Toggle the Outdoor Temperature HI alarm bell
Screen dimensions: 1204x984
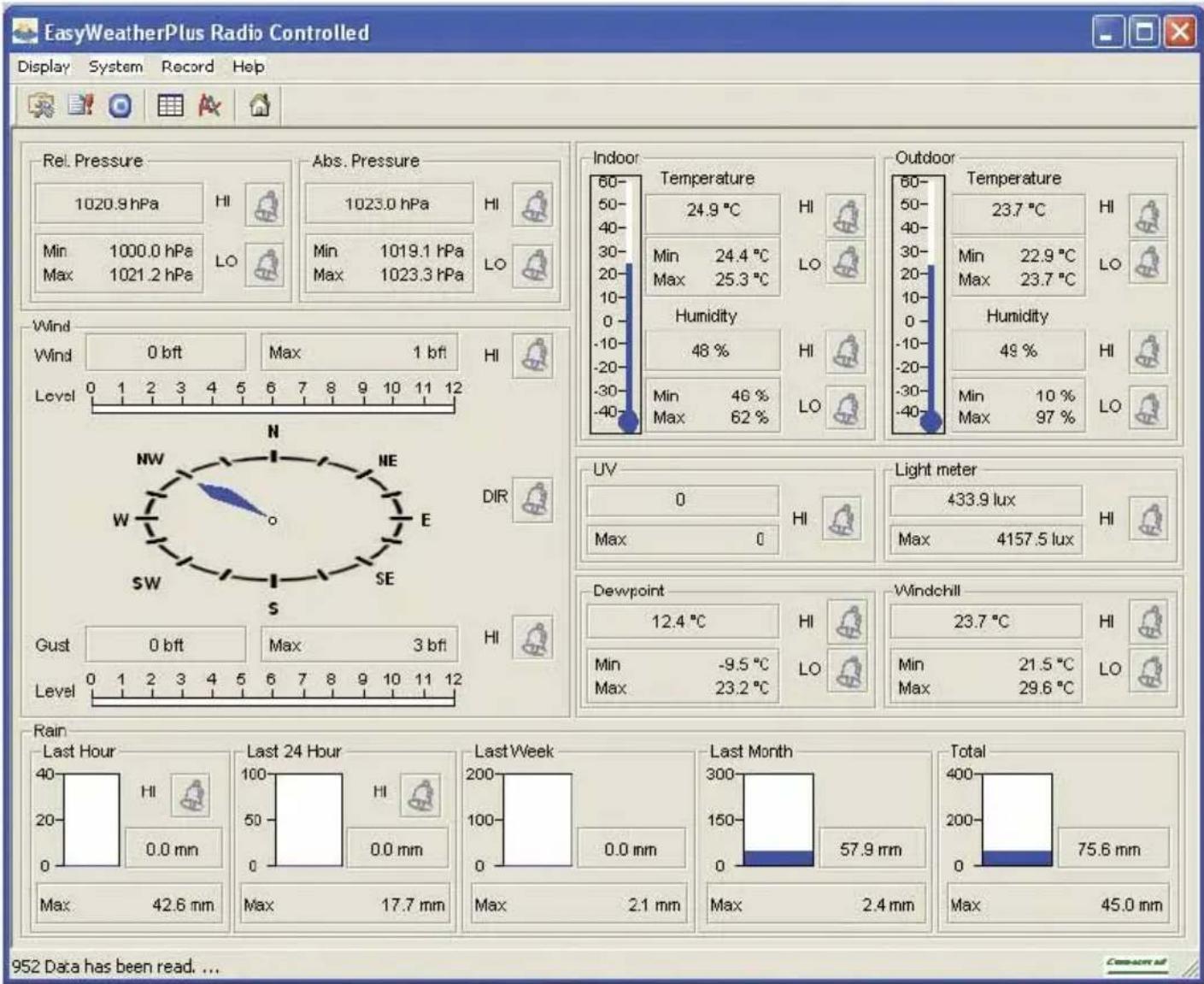pos(1148,215)
